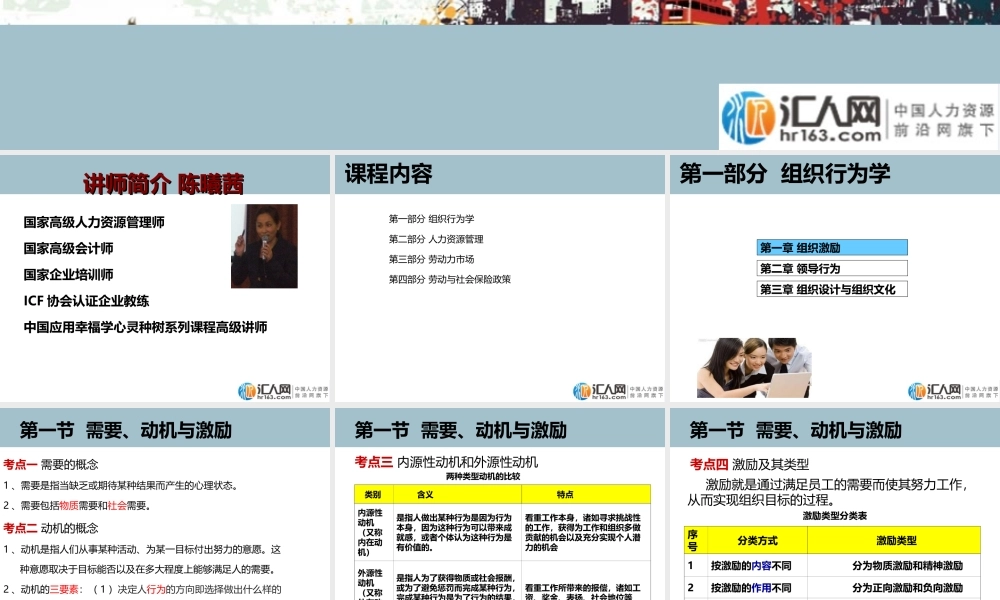The height and width of the screenshot is (600, 1000).
Task: Click the 课程内容 slide heading
Action: click(x=388, y=173)
